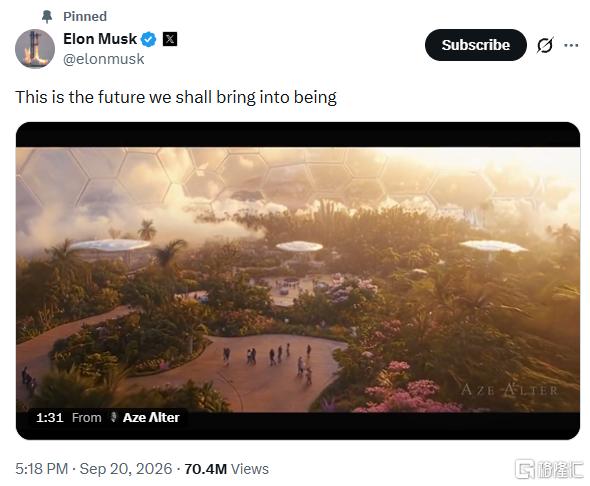
Task: Click the small Aze Alter avatar icon
Action: pyautogui.click(x=113, y=417)
